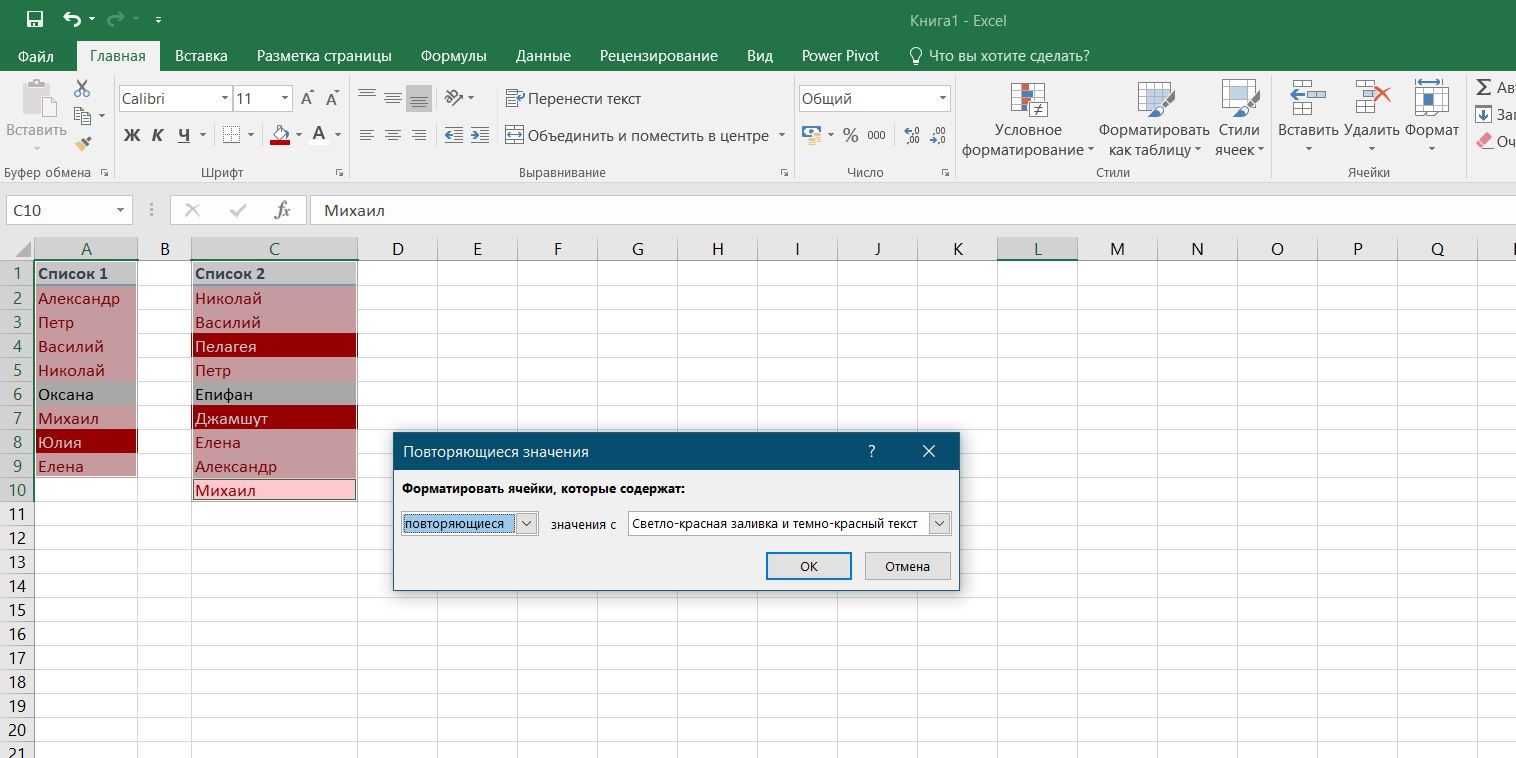The height and width of the screenshot is (758, 1516).
Task: Click the Fill Color paint bucket swatch
Action: coord(280,135)
